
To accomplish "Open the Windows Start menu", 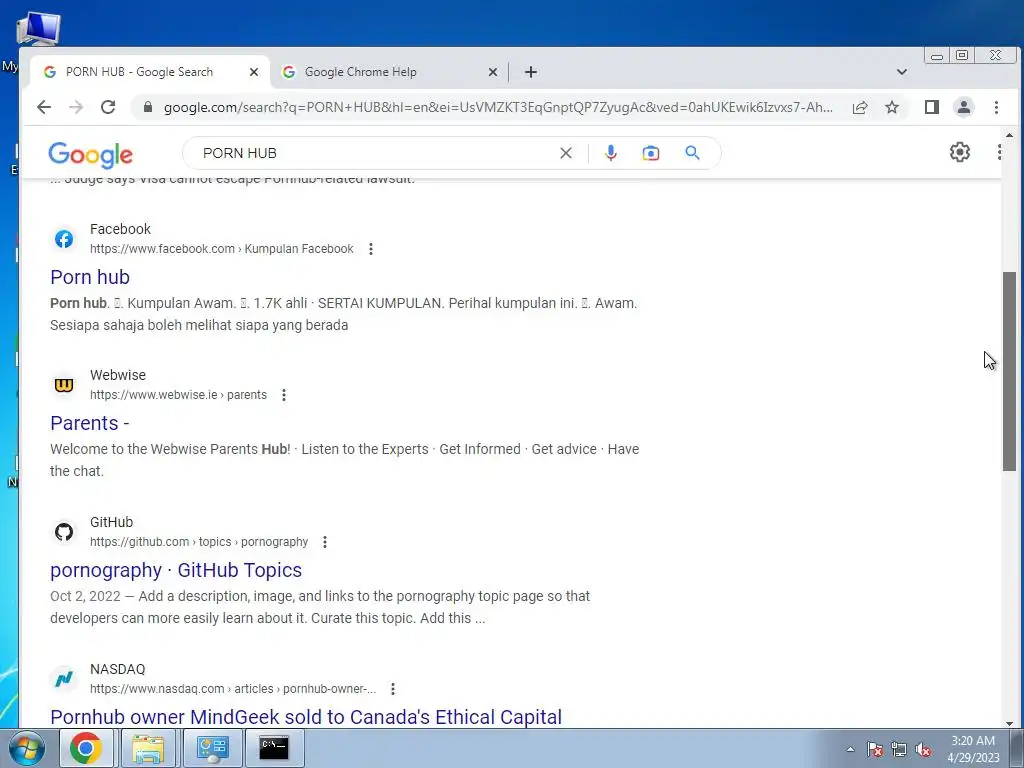I will point(25,748).
